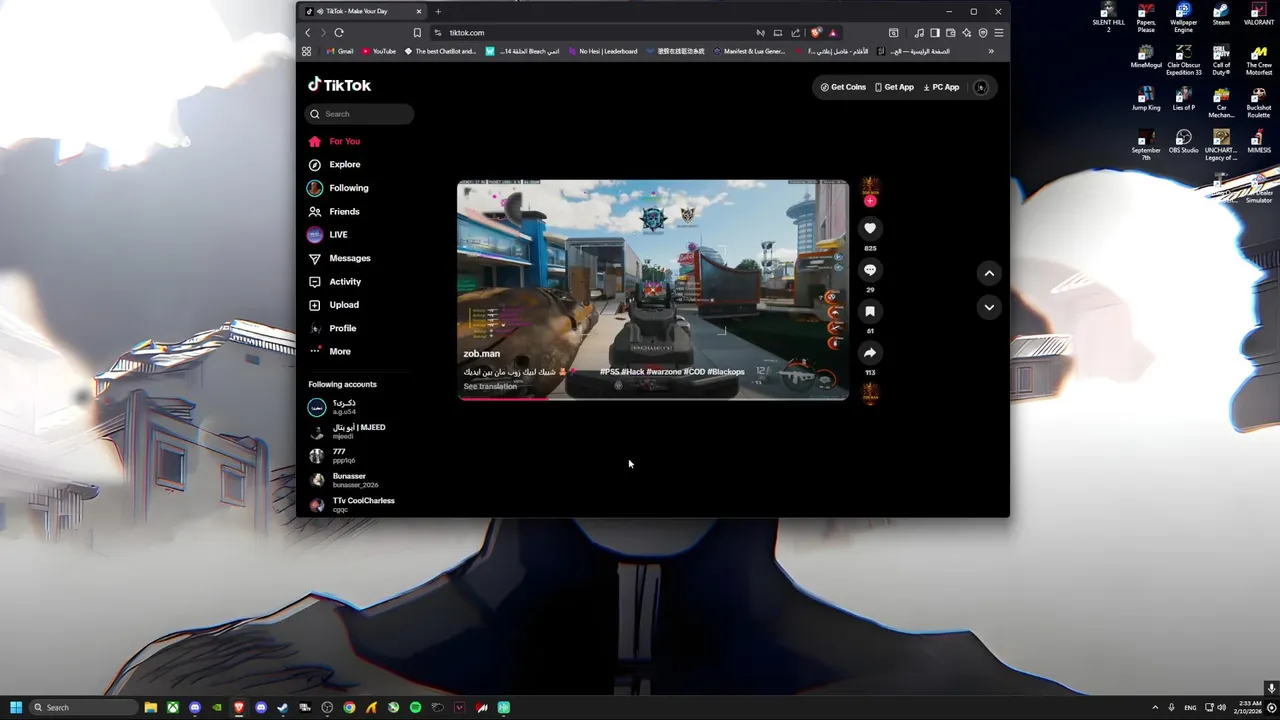Toggle the browser sidebar panel
1280x720 pixels.
pyautogui.click(x=935, y=33)
